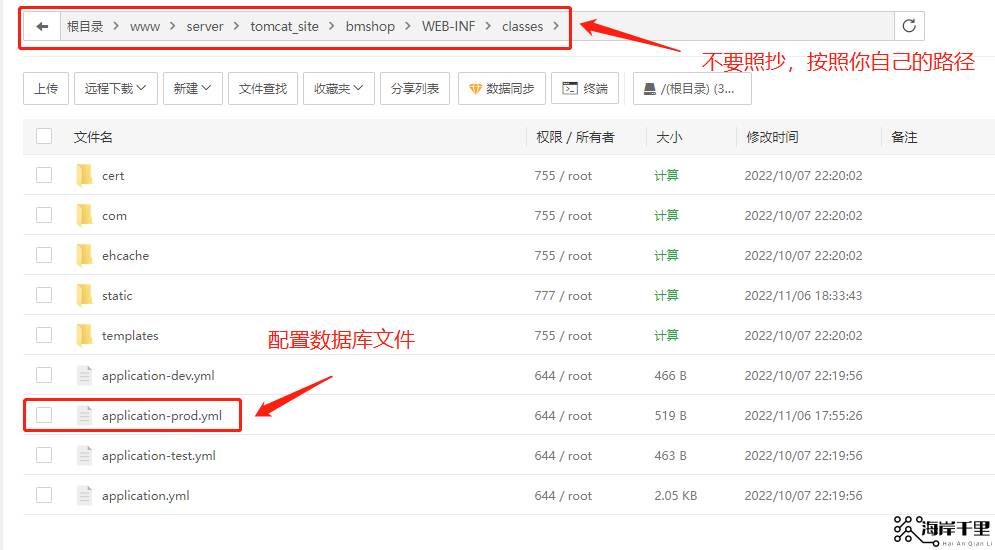Open the 终端 terminal button
The width and height of the screenshot is (995, 550).
pos(585,89)
